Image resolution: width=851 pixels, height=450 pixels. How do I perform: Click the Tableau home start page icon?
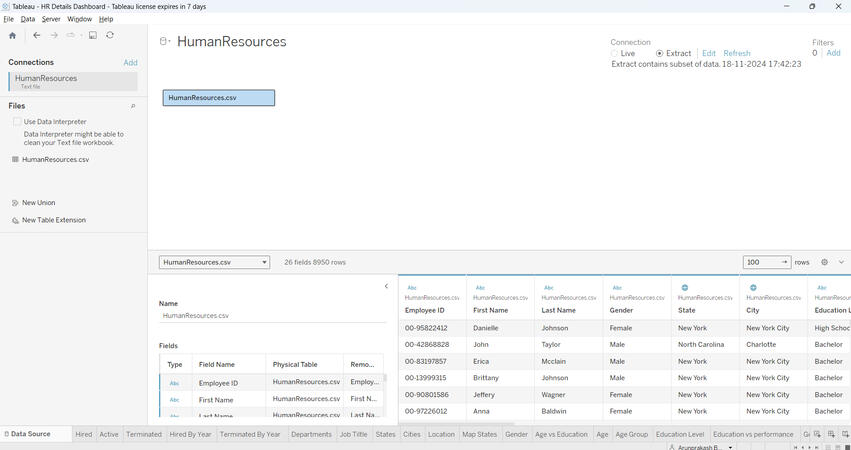[12, 35]
